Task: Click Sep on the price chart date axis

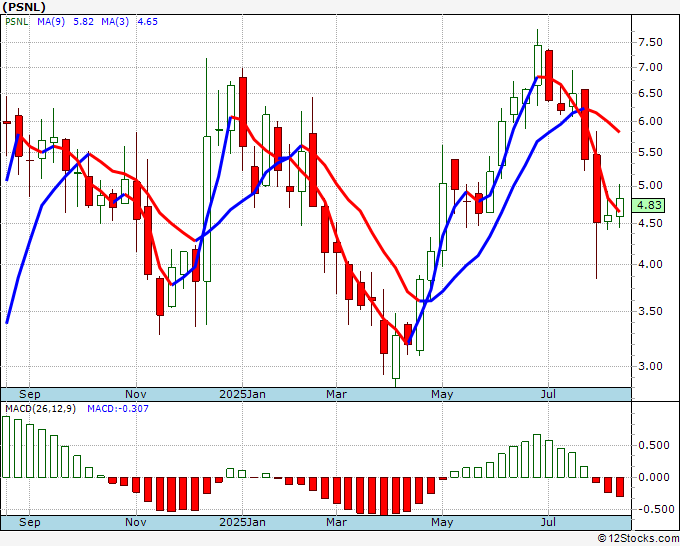Action: [x=29, y=395]
